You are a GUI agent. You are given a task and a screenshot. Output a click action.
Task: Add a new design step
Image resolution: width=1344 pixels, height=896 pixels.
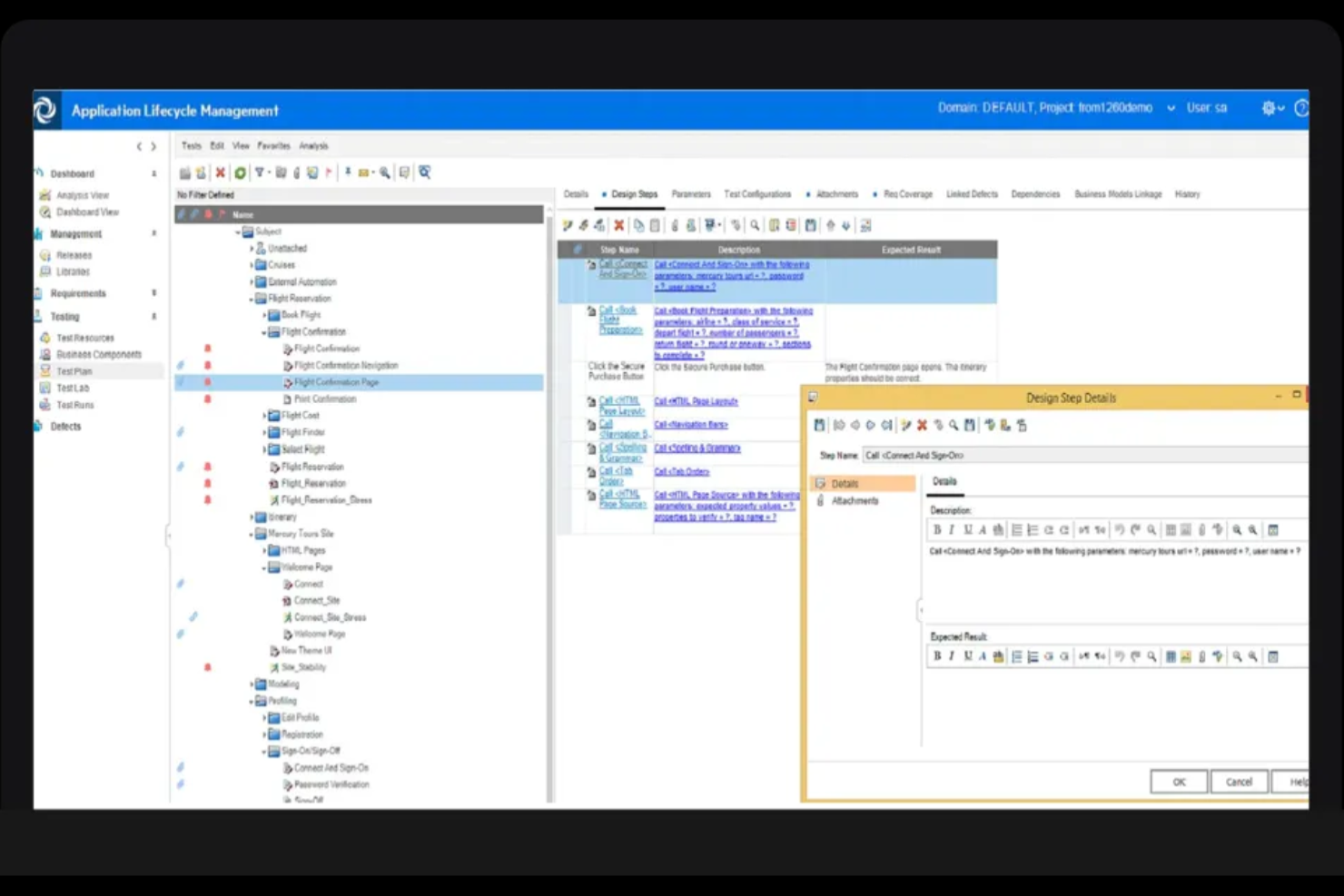pyautogui.click(x=567, y=225)
